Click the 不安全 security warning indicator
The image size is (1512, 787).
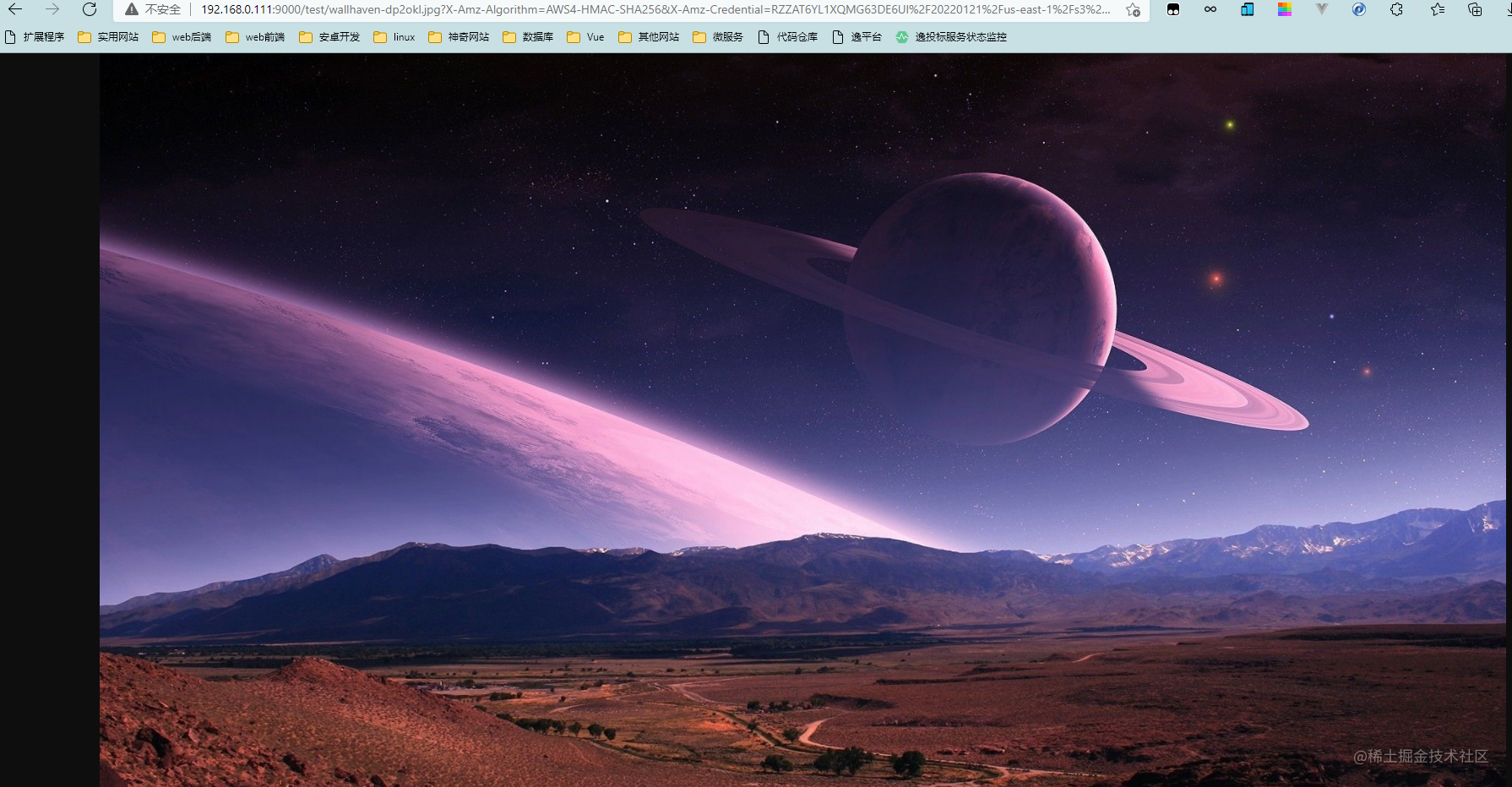tap(153, 9)
